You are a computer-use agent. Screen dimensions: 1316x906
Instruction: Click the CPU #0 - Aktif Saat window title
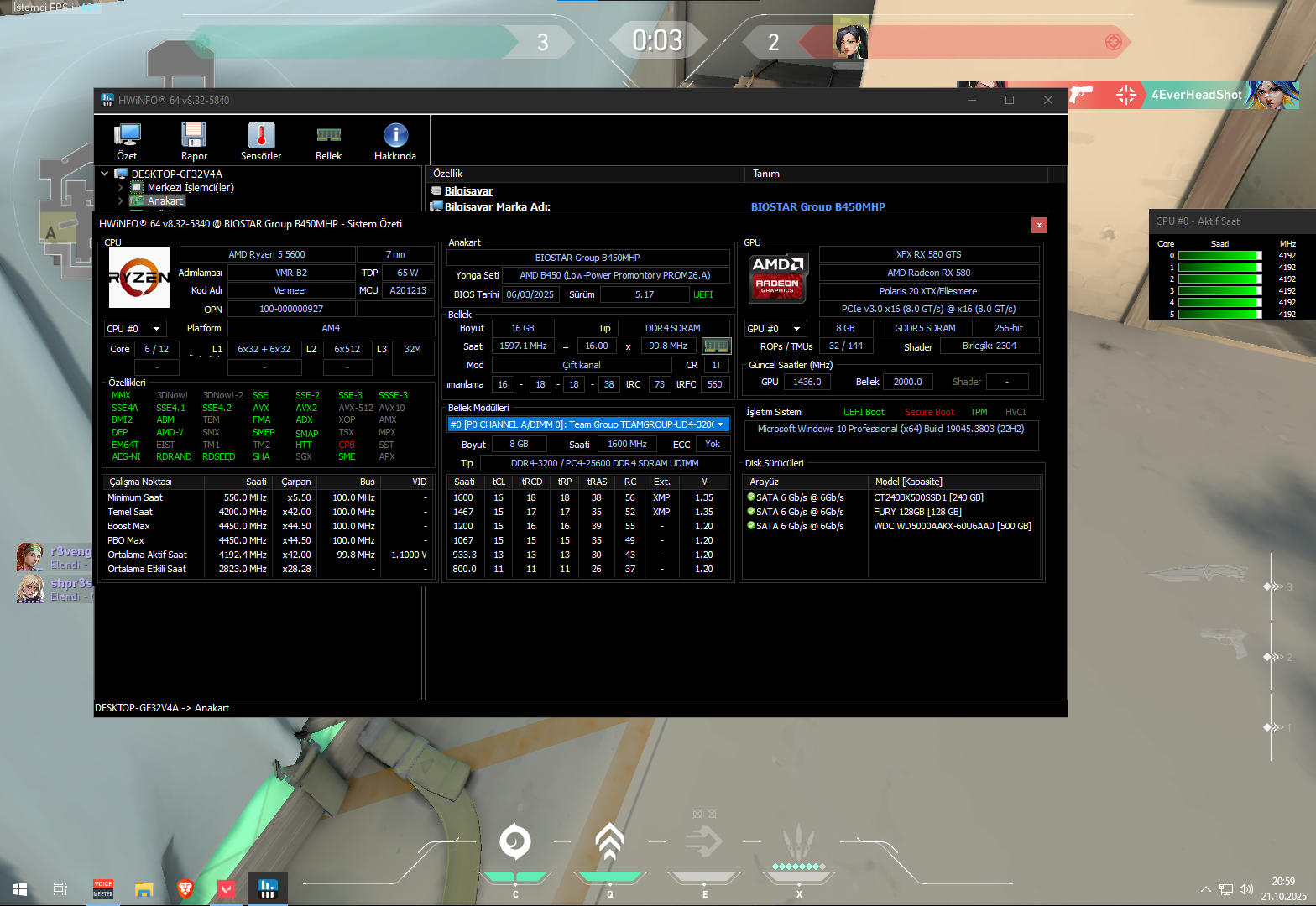1197,221
